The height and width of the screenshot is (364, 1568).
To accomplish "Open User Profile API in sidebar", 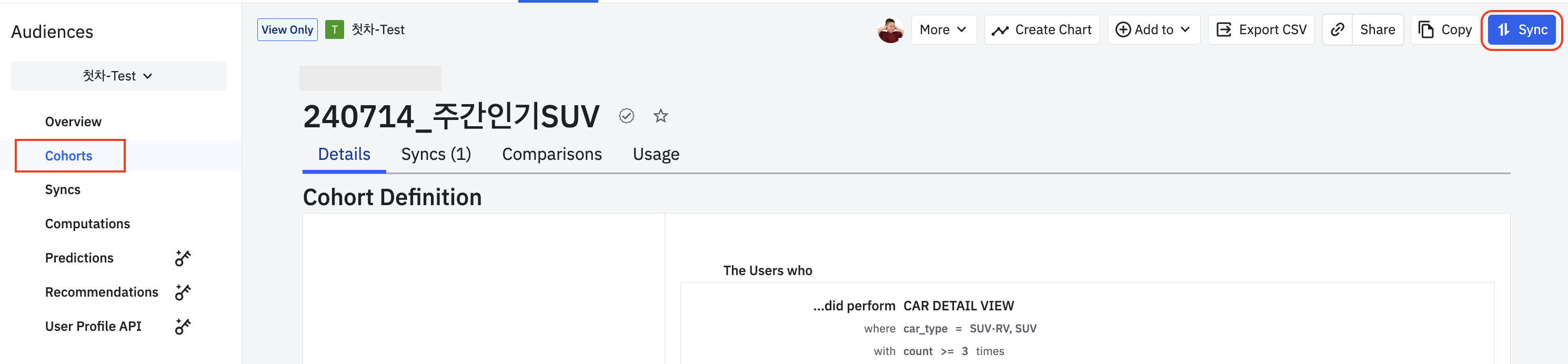I will [93, 326].
